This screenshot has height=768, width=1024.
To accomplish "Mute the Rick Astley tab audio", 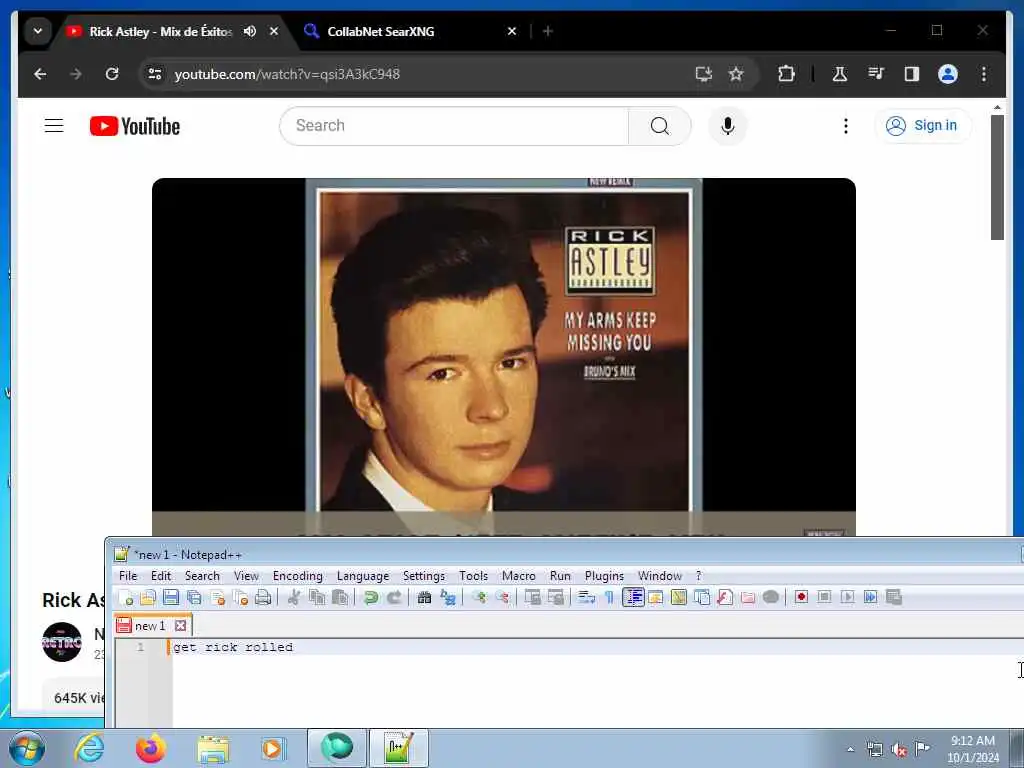I will tap(249, 31).
